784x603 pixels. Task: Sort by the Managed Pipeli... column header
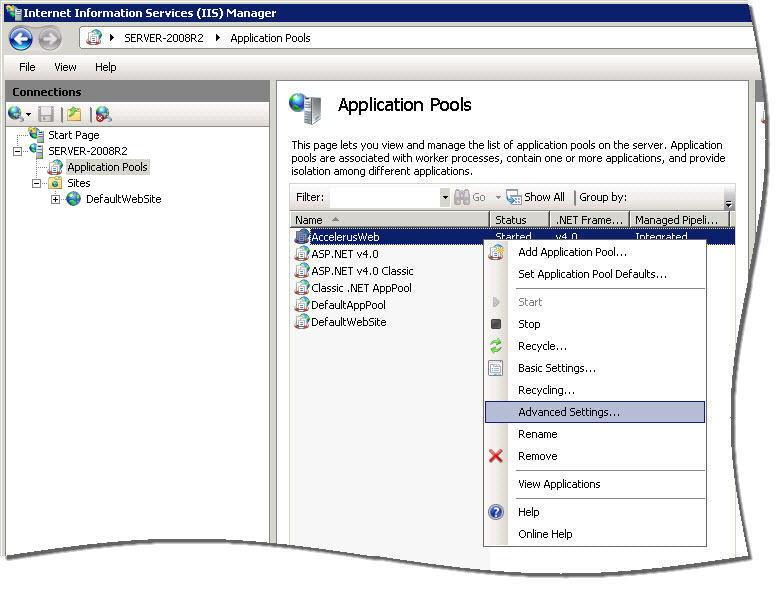680,220
